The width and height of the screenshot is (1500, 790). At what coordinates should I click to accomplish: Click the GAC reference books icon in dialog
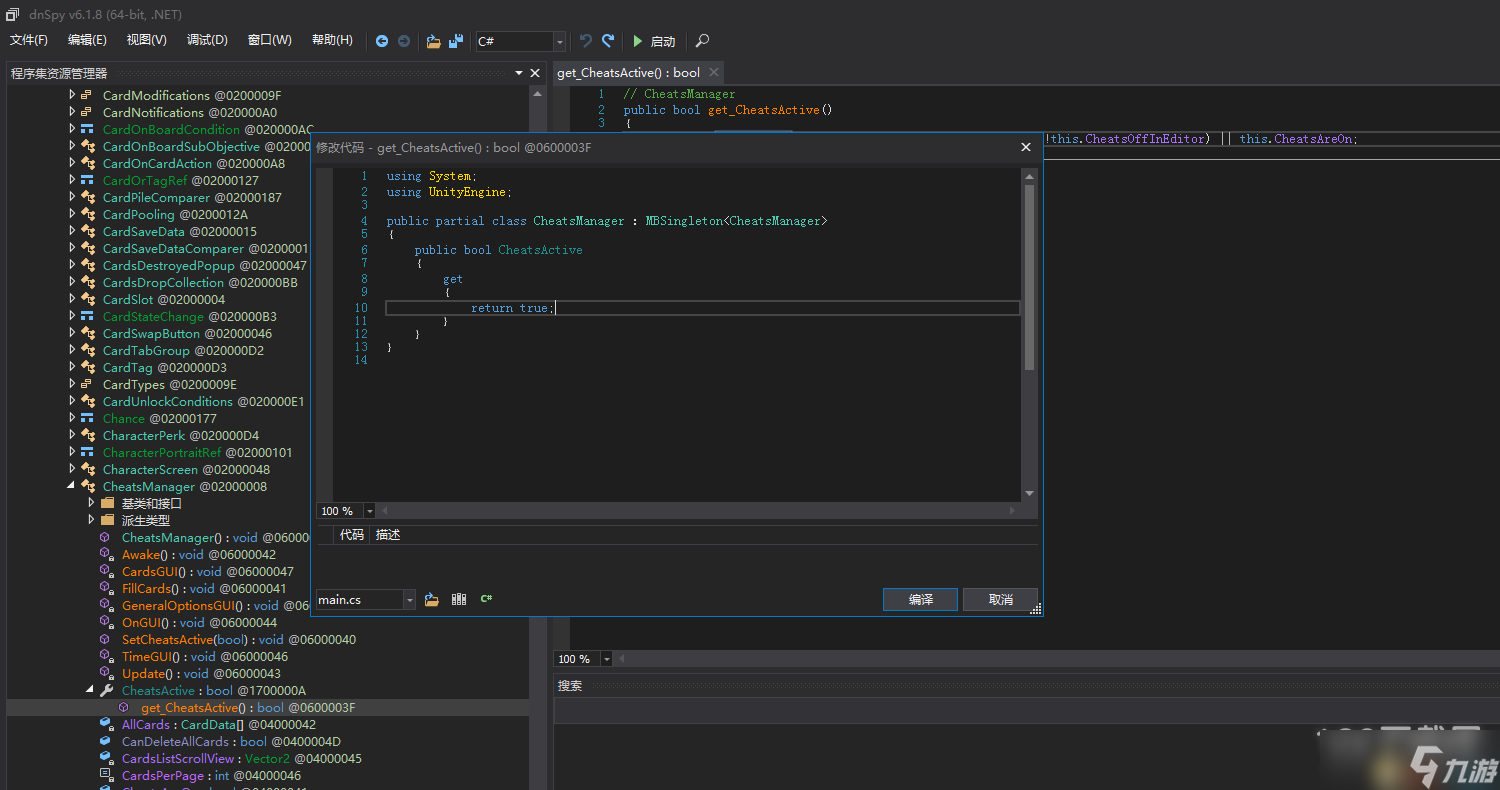459,599
